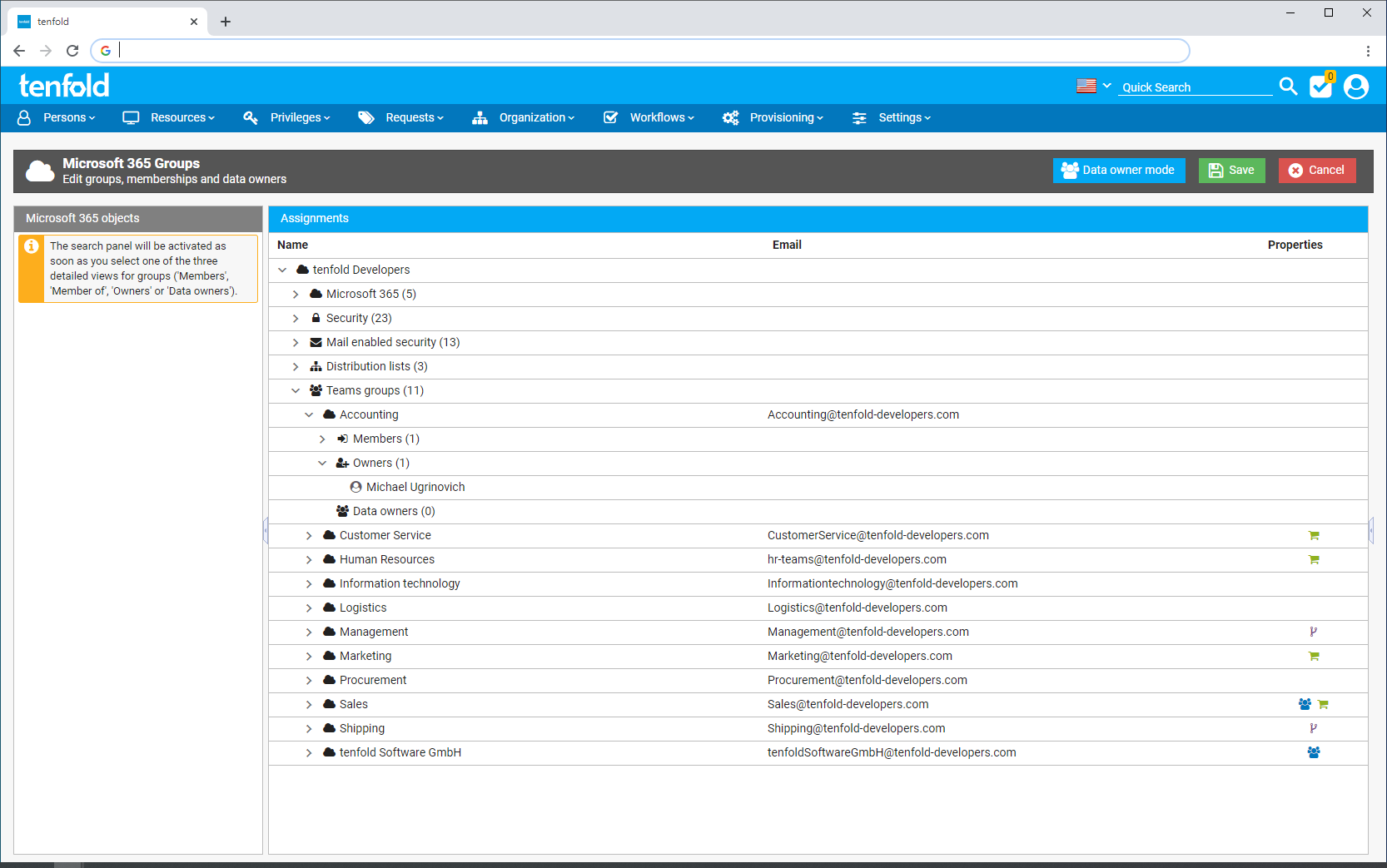
Task: Expand Distribution lists (3) node
Action: click(x=296, y=366)
